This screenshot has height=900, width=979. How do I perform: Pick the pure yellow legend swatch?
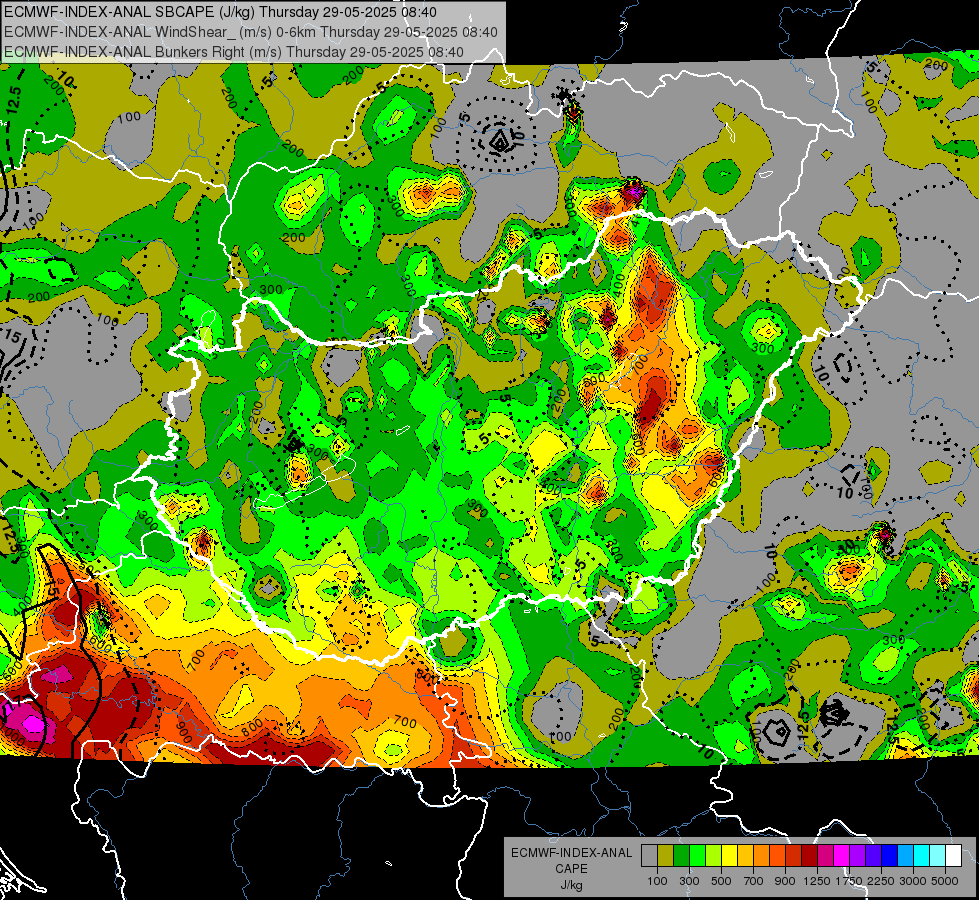[729, 855]
